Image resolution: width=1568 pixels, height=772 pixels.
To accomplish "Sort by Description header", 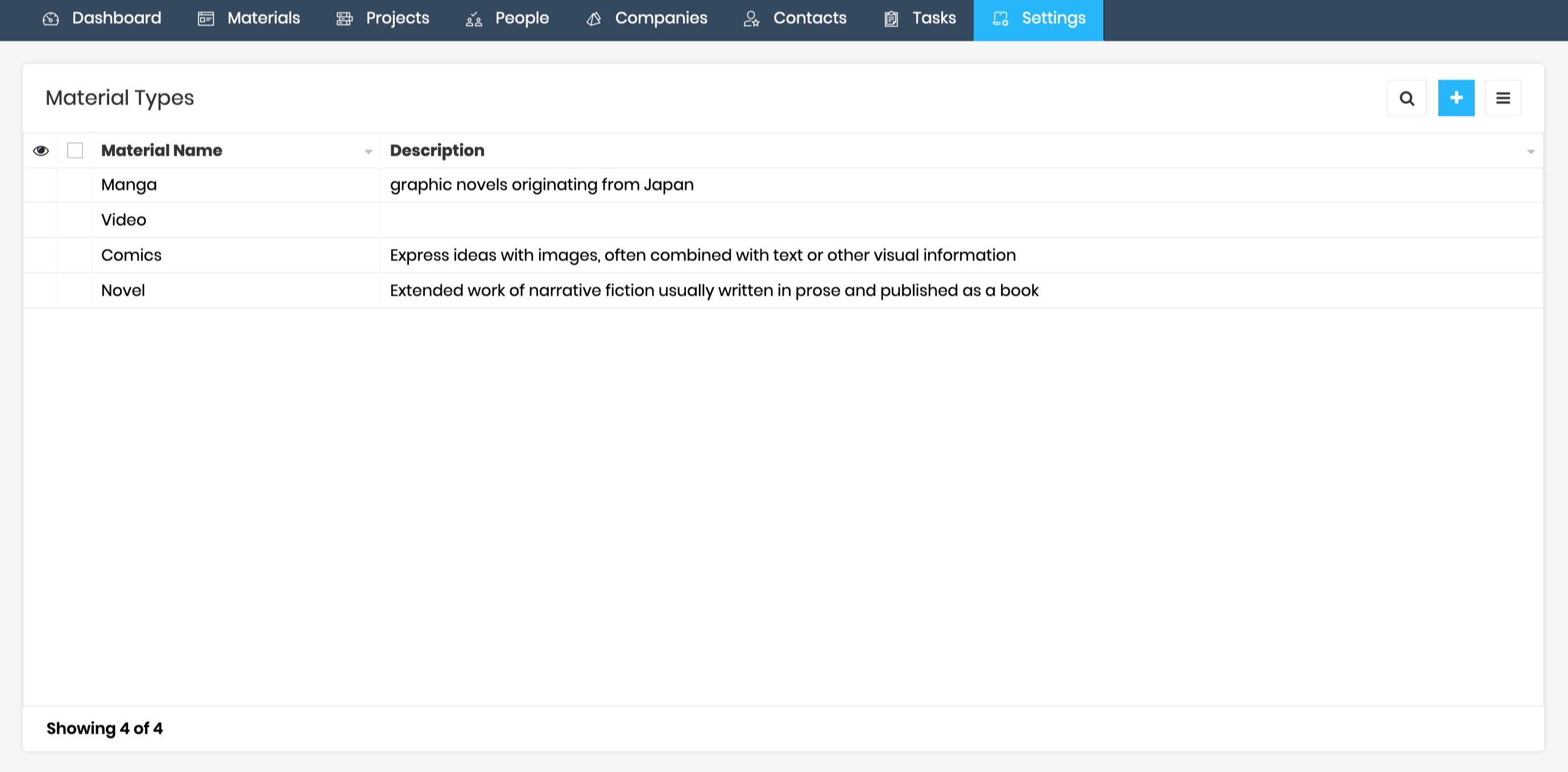I will point(437,150).
